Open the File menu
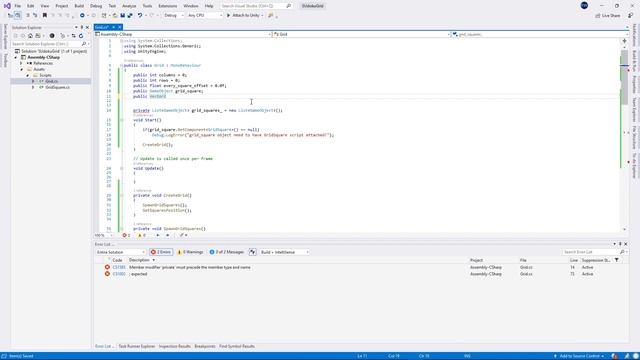This screenshot has height=360, width=640. tap(18, 6)
